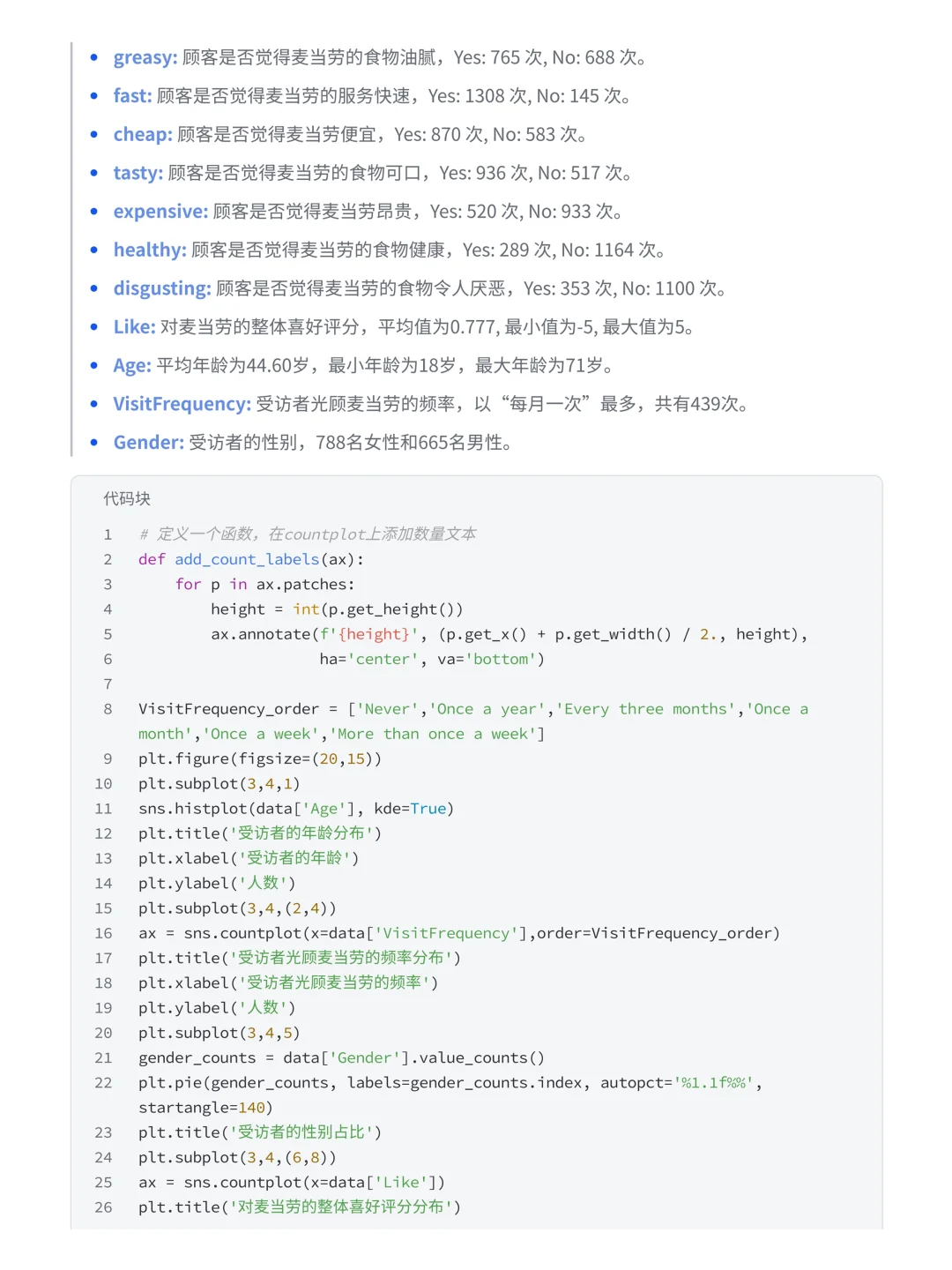Click plt.xlabel('受访者光顾麦当劳的频率') on line 18

(288, 982)
